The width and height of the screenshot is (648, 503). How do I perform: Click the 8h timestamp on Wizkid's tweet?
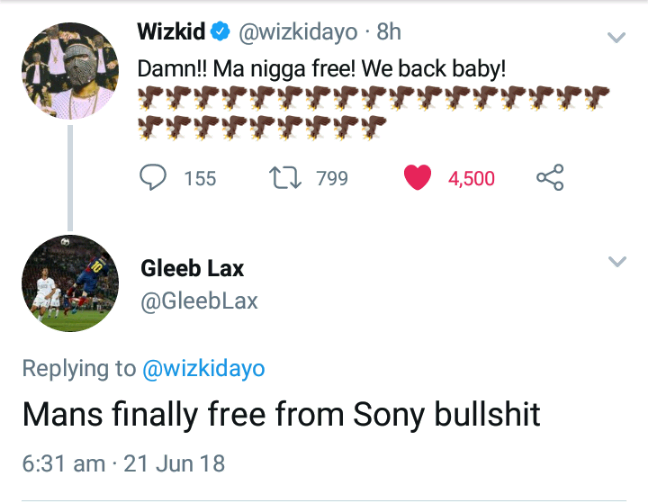[x=387, y=32]
